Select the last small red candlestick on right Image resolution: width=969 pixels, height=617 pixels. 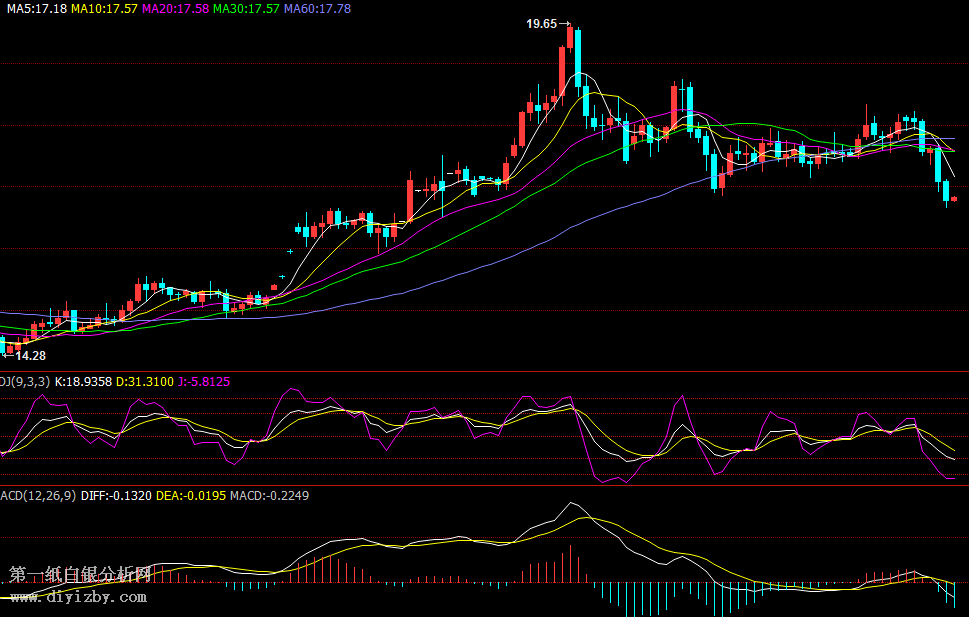click(954, 199)
